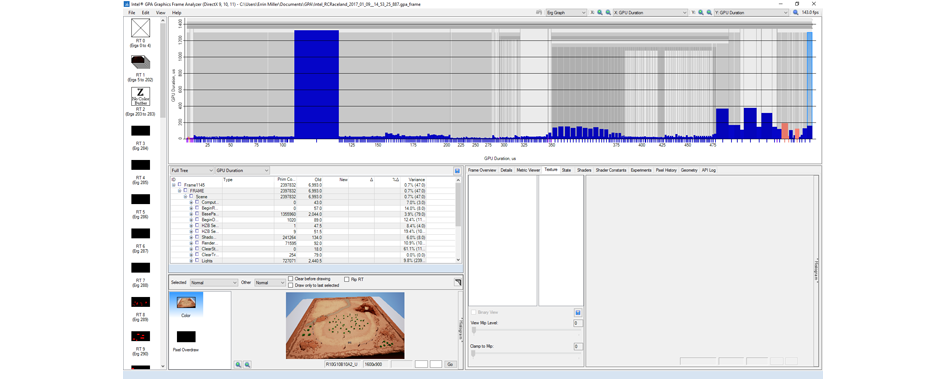
Task: Select the RT 0 crossed-box icon
Action: [140, 28]
